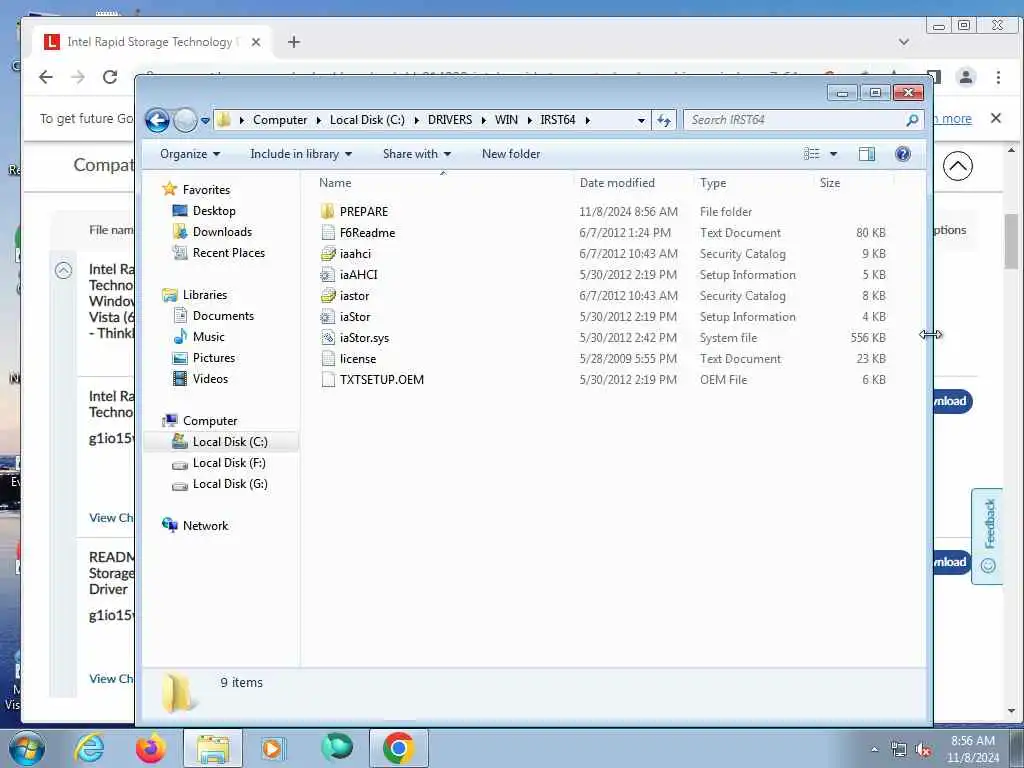Show hidden tray icons arrow
This screenshot has width=1024, height=768.
click(x=874, y=749)
